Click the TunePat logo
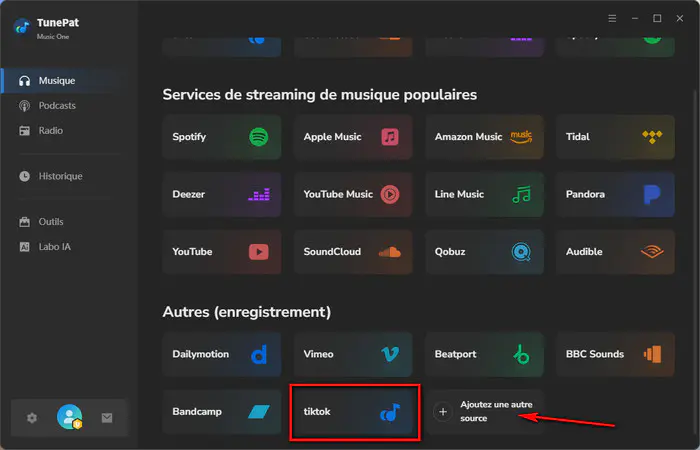Viewport: 700px width, 450px height. tap(22, 27)
